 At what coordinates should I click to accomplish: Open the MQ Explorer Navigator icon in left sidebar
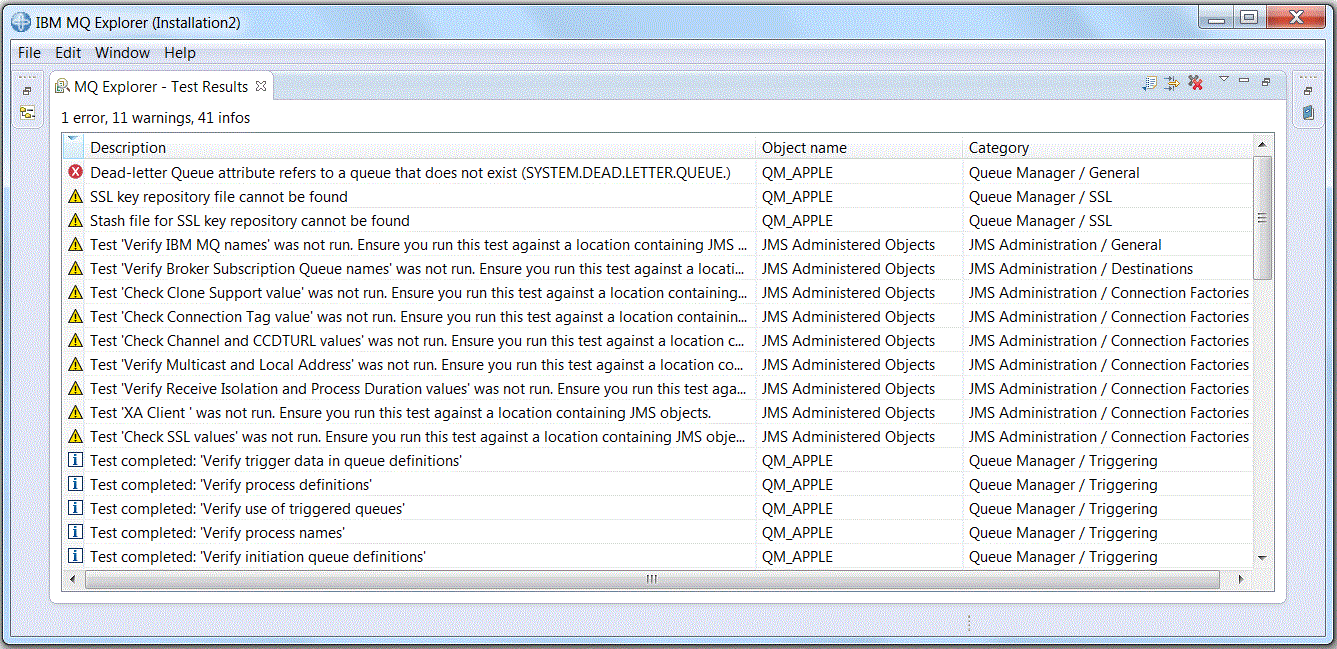(x=27, y=113)
